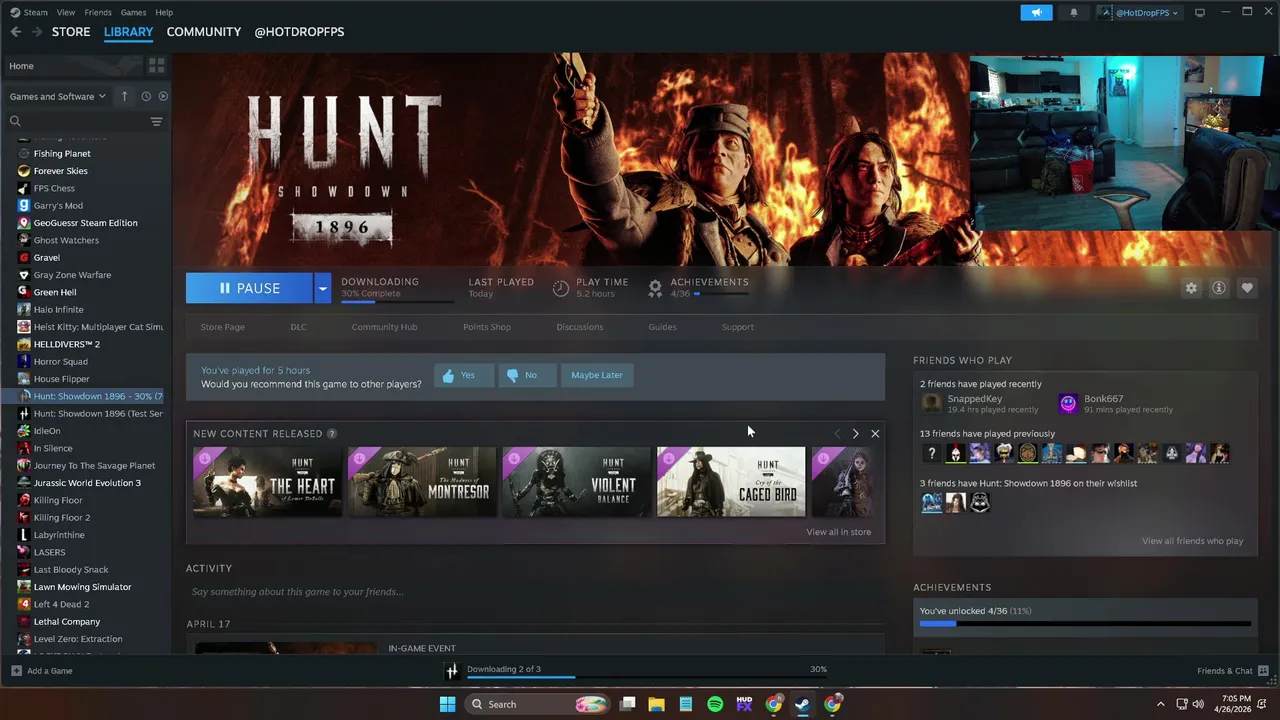Open the View menu

coord(66,12)
